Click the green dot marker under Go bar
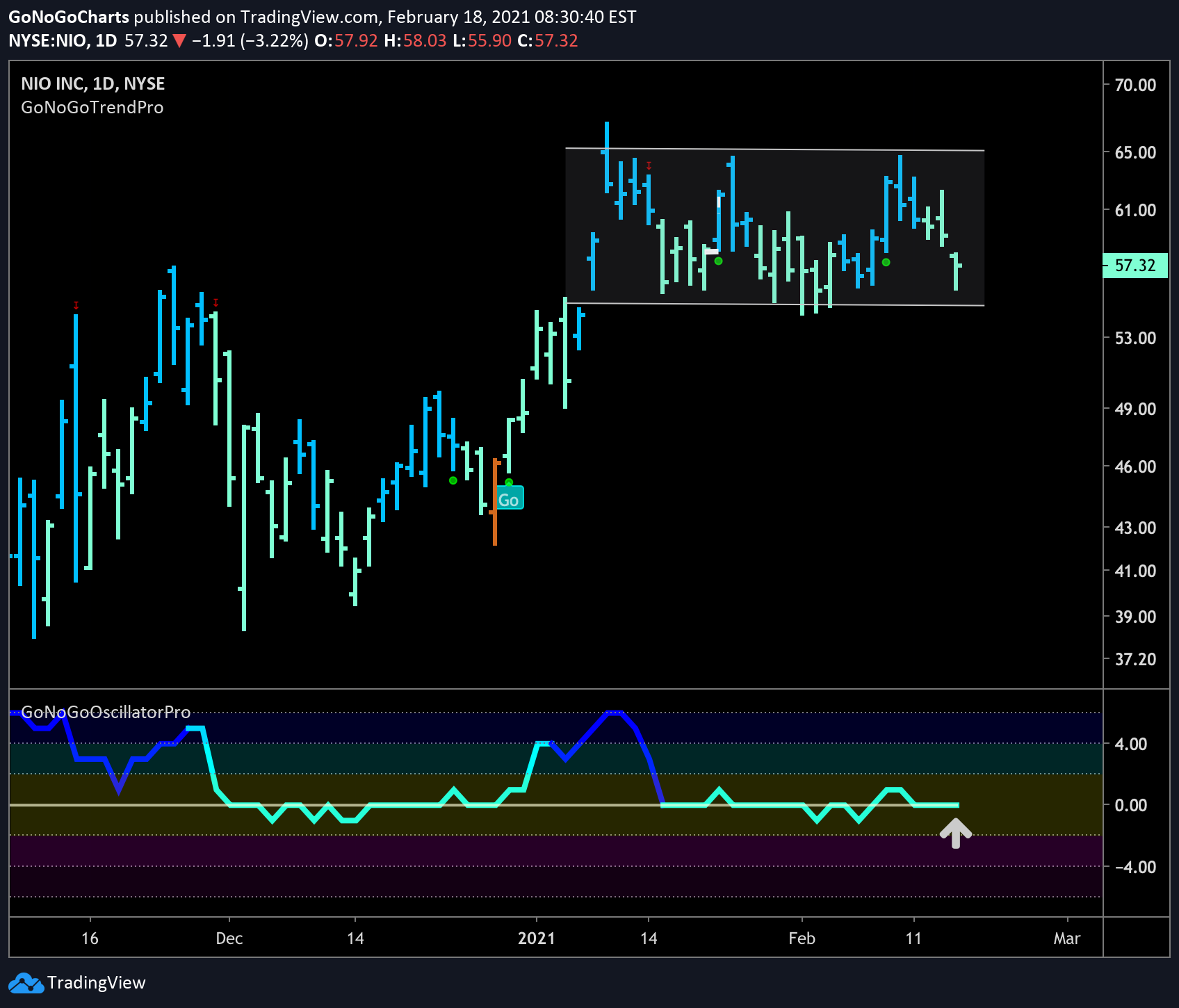Image resolution: width=1179 pixels, height=1008 pixels. point(509,482)
